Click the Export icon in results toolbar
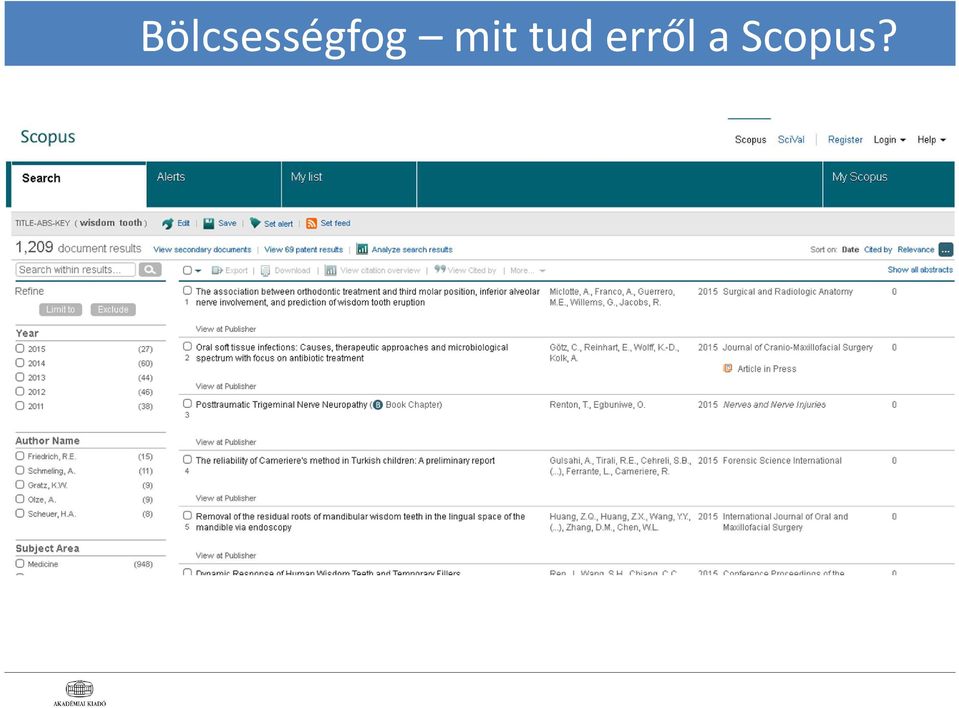The width and height of the screenshot is (959, 708). tap(217, 270)
